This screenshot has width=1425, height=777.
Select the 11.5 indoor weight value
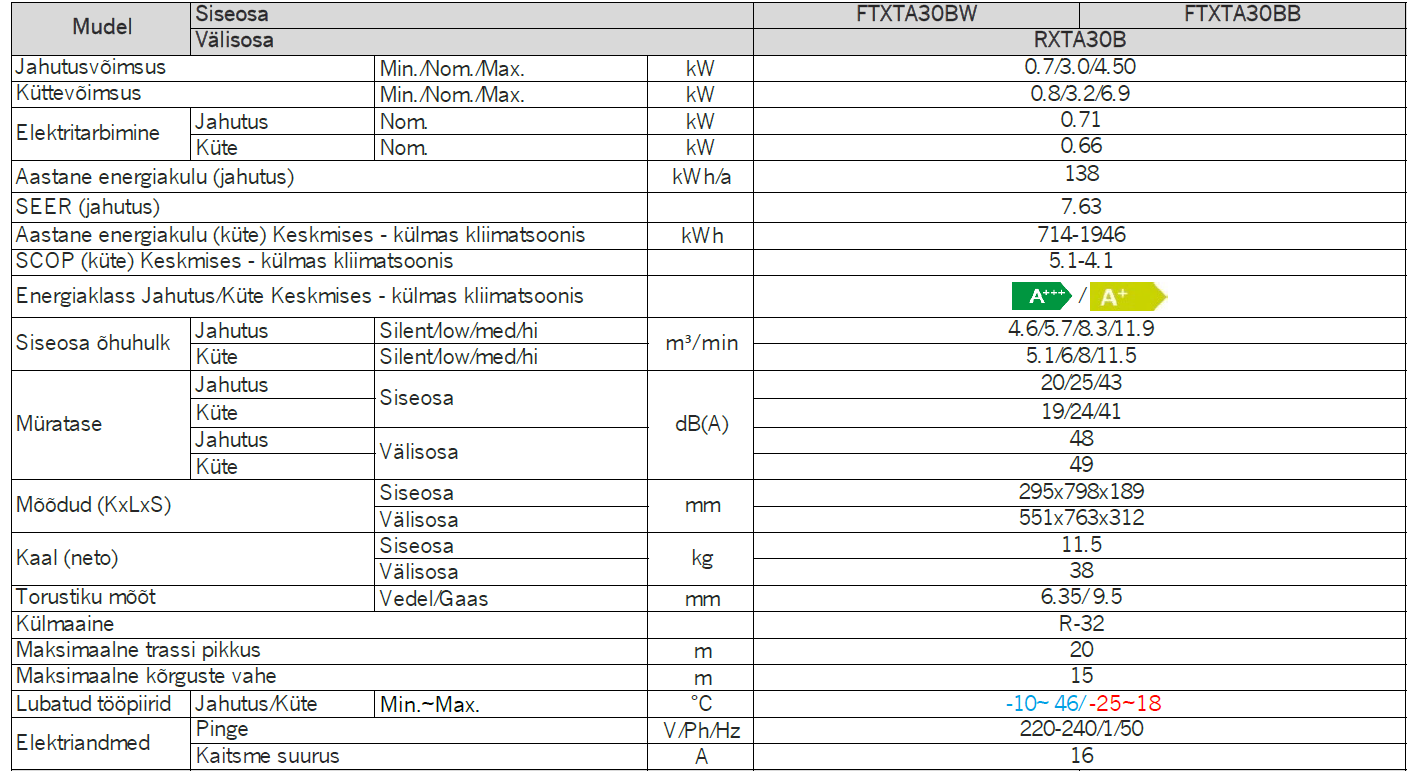1081,545
